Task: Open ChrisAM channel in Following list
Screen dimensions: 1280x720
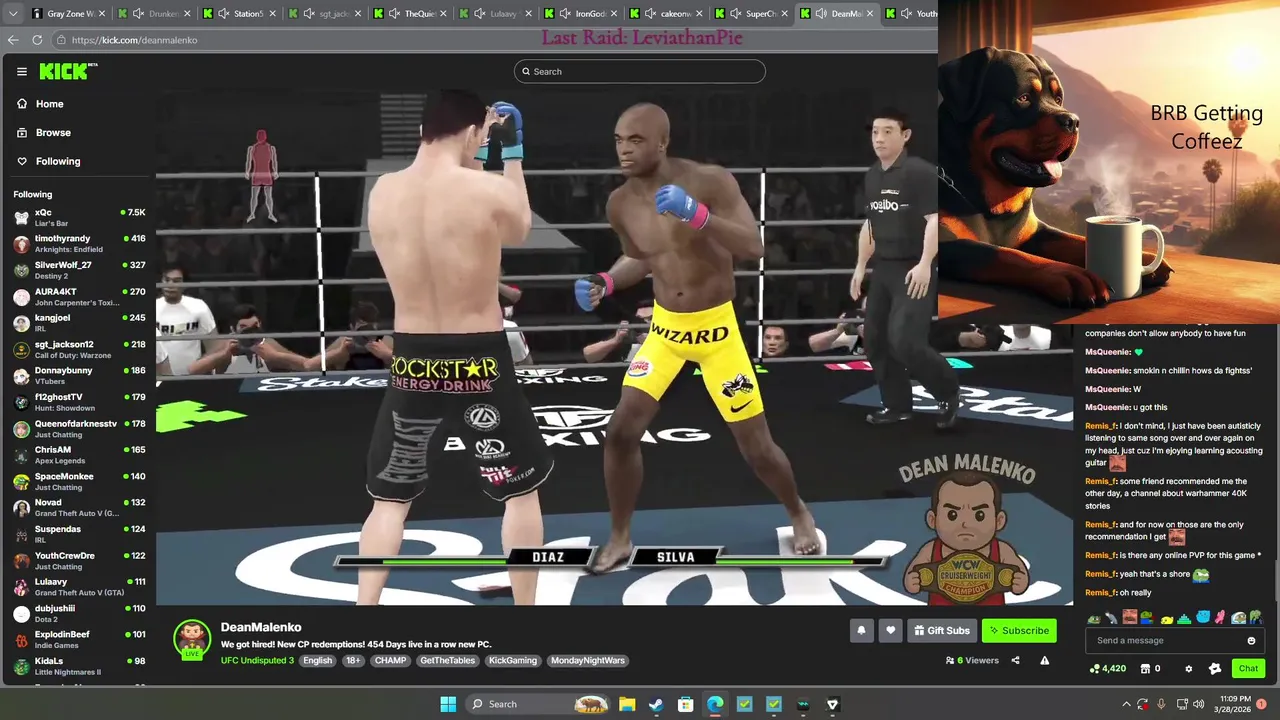Action: [78, 455]
